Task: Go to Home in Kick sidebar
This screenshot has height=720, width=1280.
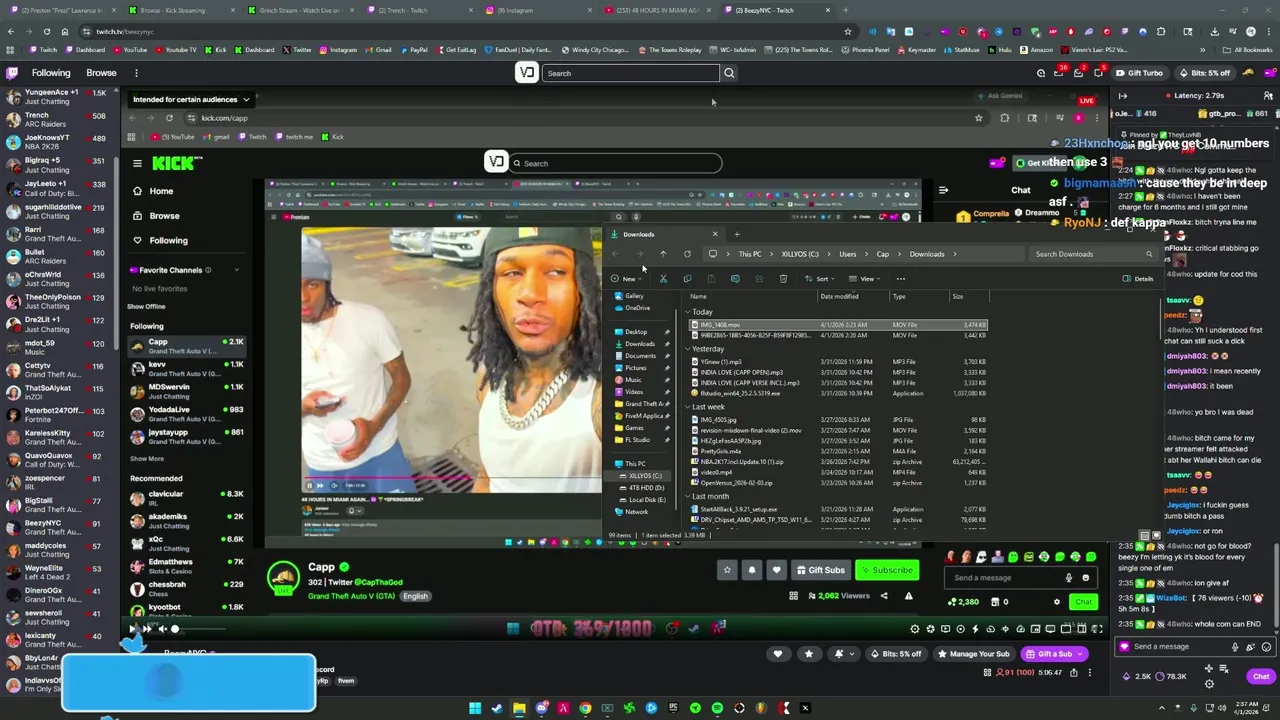Action: tap(161, 191)
